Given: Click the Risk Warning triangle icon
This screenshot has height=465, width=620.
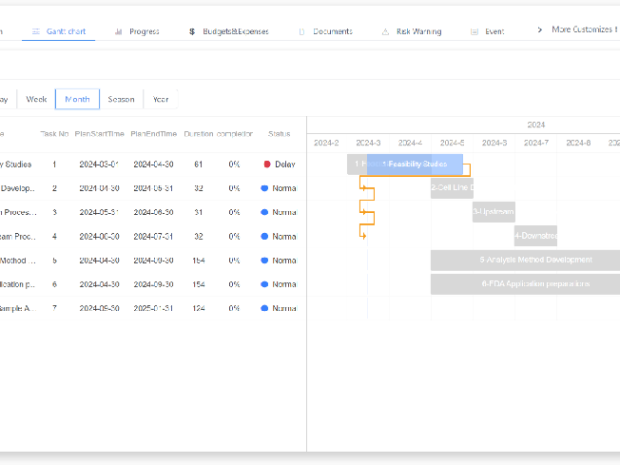Looking at the screenshot, I should (385, 32).
